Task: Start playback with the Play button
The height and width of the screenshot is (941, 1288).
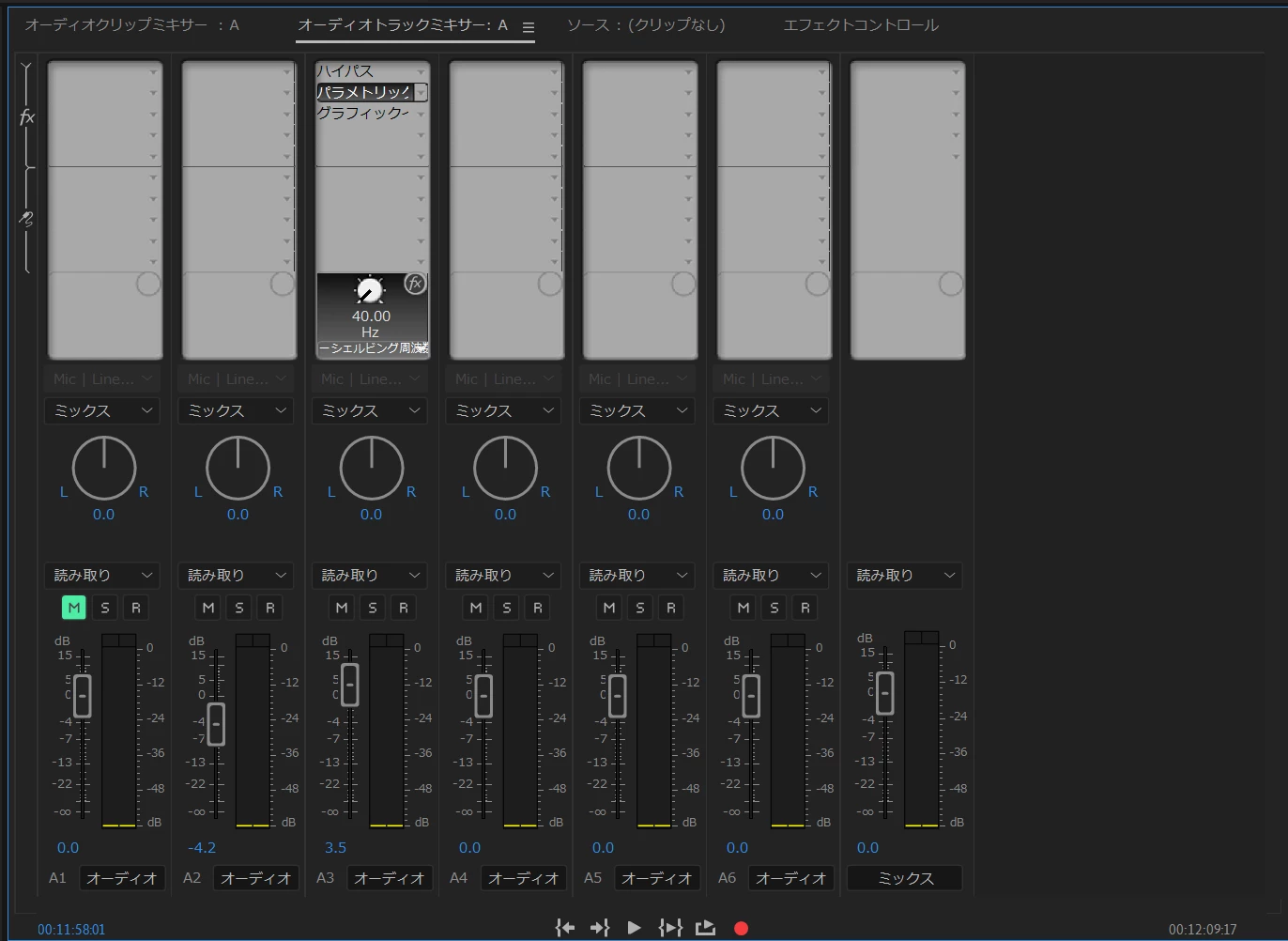Action: [635, 928]
